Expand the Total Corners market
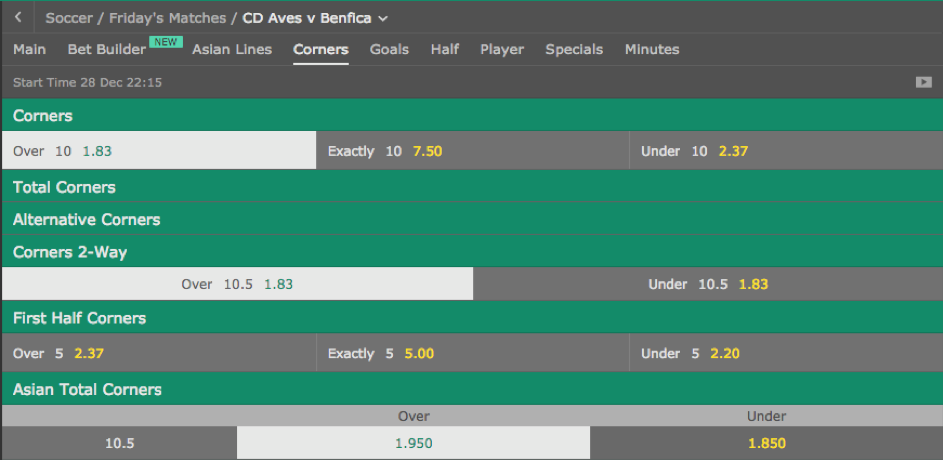This screenshot has height=460, width=943. (472, 187)
